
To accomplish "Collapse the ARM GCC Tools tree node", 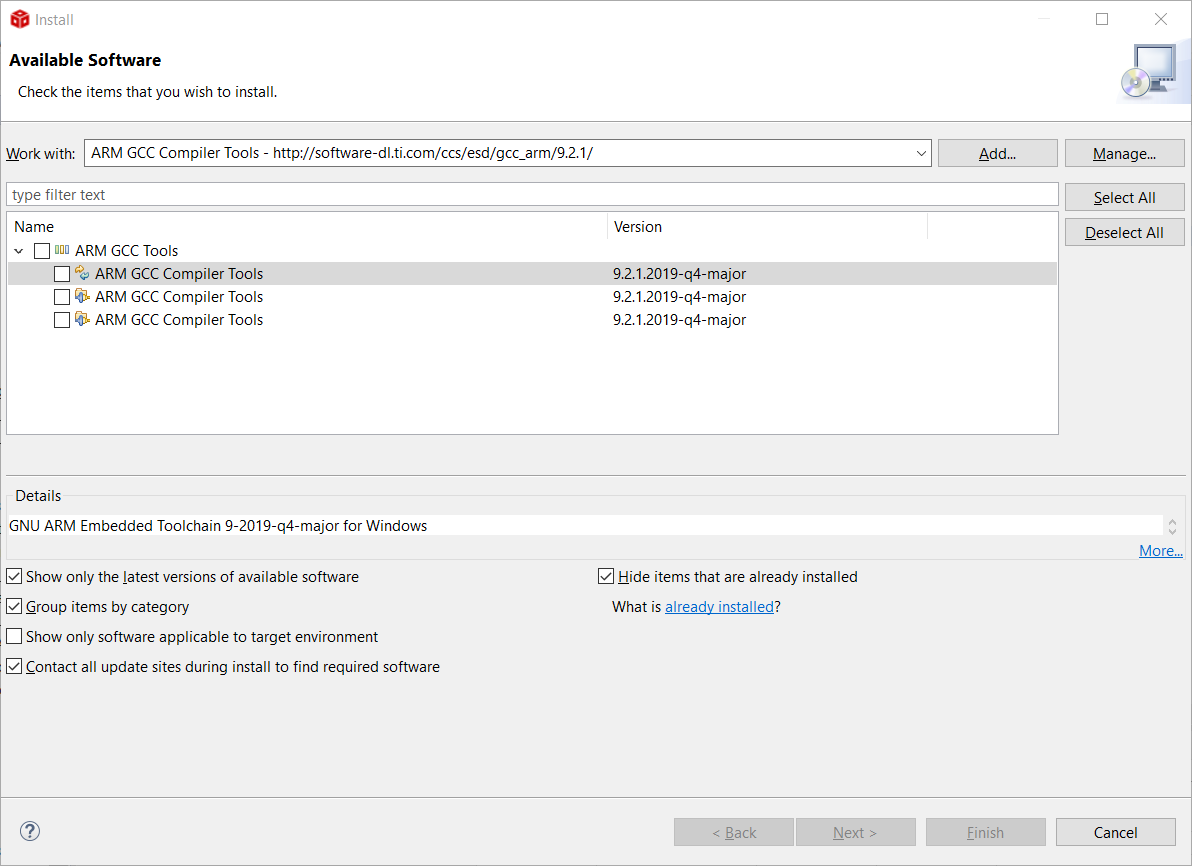I will tap(19, 251).
